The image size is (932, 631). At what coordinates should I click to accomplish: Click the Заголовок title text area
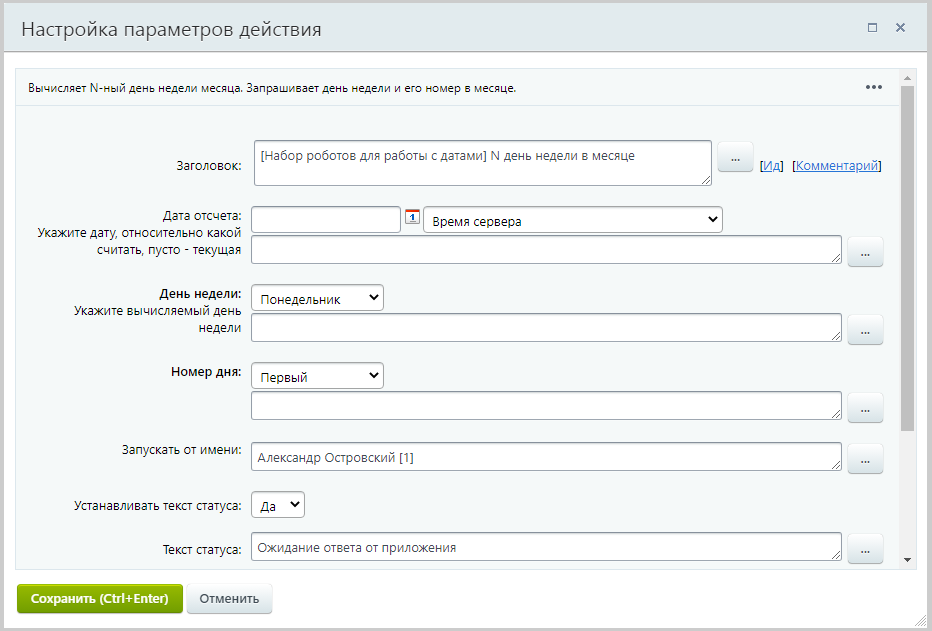coord(482,163)
